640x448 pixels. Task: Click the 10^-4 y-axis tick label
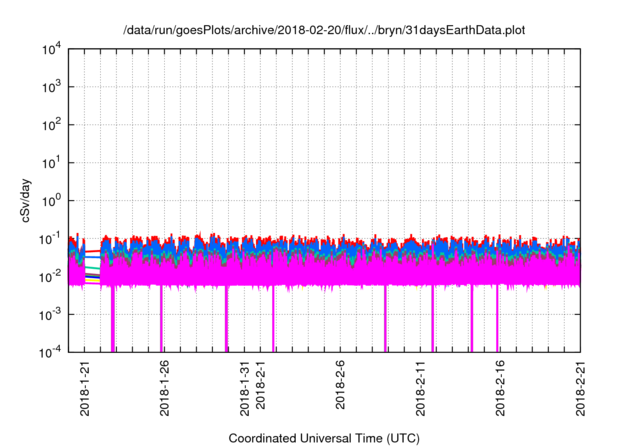coord(50,352)
